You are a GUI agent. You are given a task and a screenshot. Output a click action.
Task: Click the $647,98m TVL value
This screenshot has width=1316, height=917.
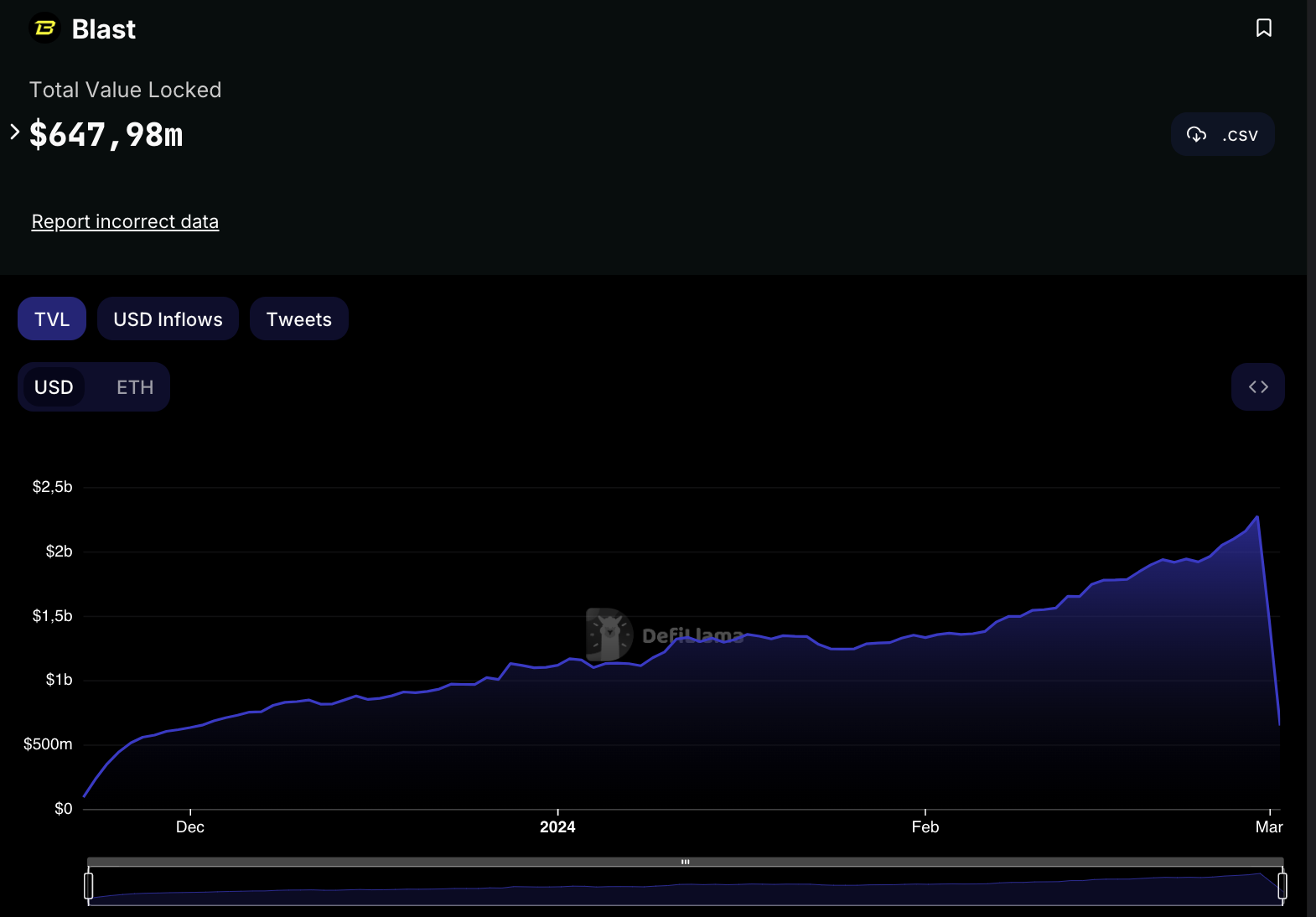tap(106, 134)
